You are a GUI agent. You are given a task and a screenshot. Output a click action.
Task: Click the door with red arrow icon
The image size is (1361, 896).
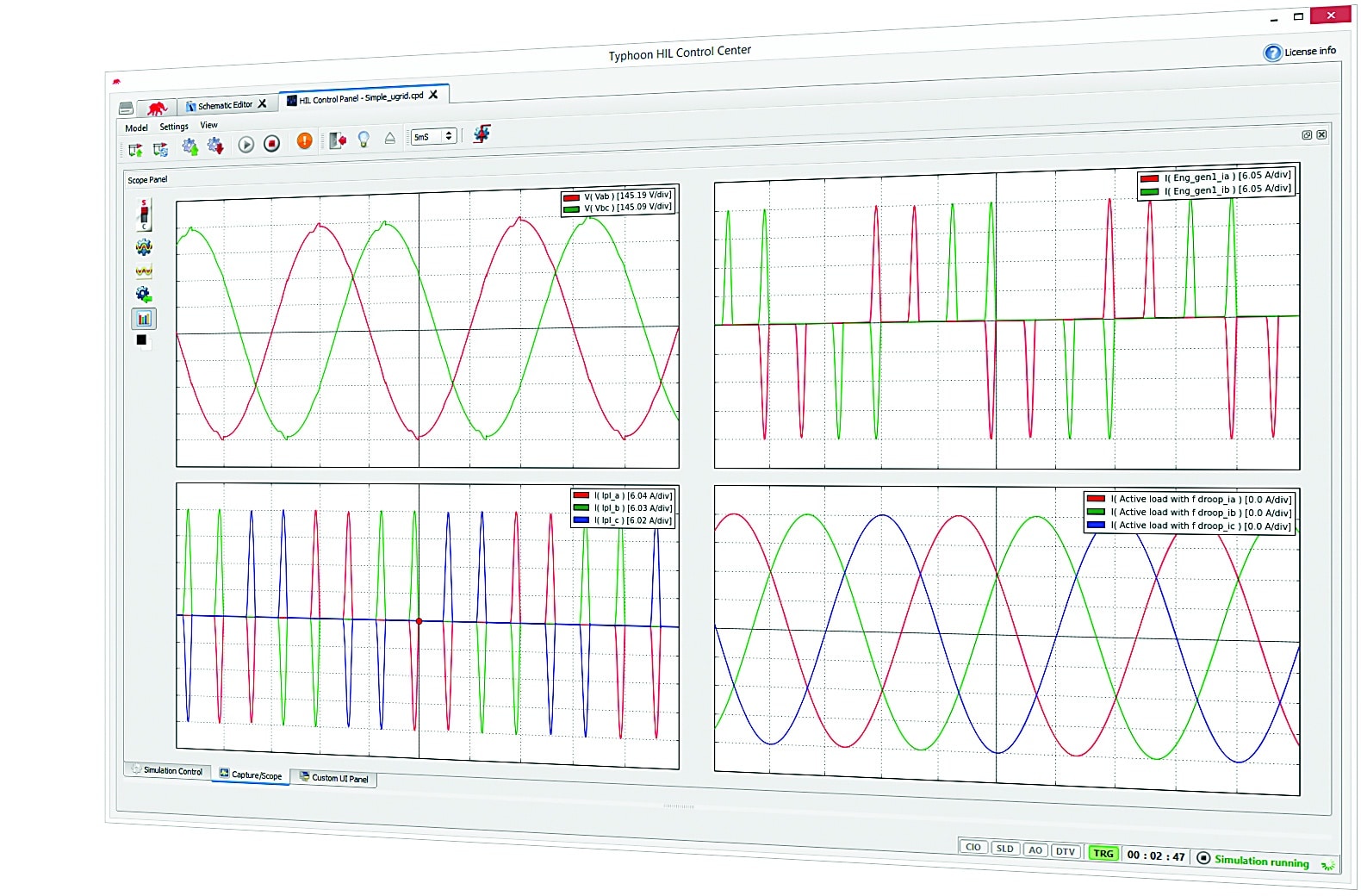pyautogui.click(x=338, y=140)
